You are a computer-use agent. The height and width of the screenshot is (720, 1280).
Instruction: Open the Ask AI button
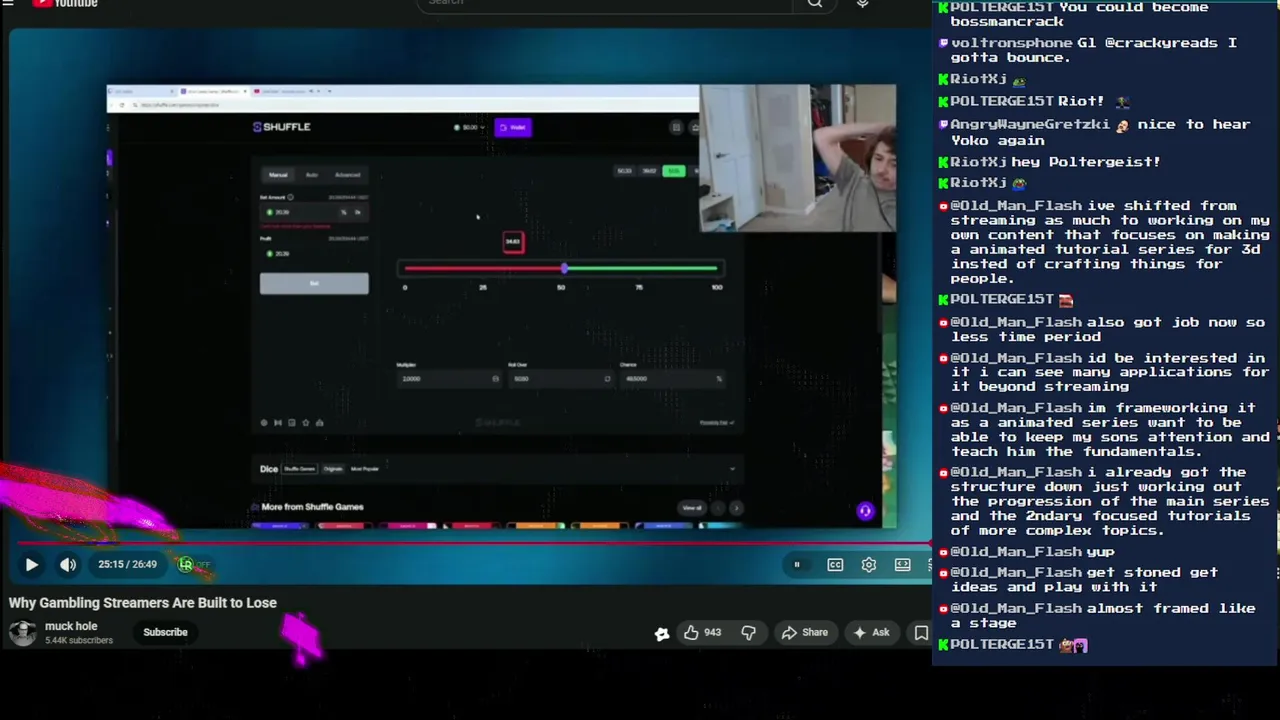coord(870,632)
